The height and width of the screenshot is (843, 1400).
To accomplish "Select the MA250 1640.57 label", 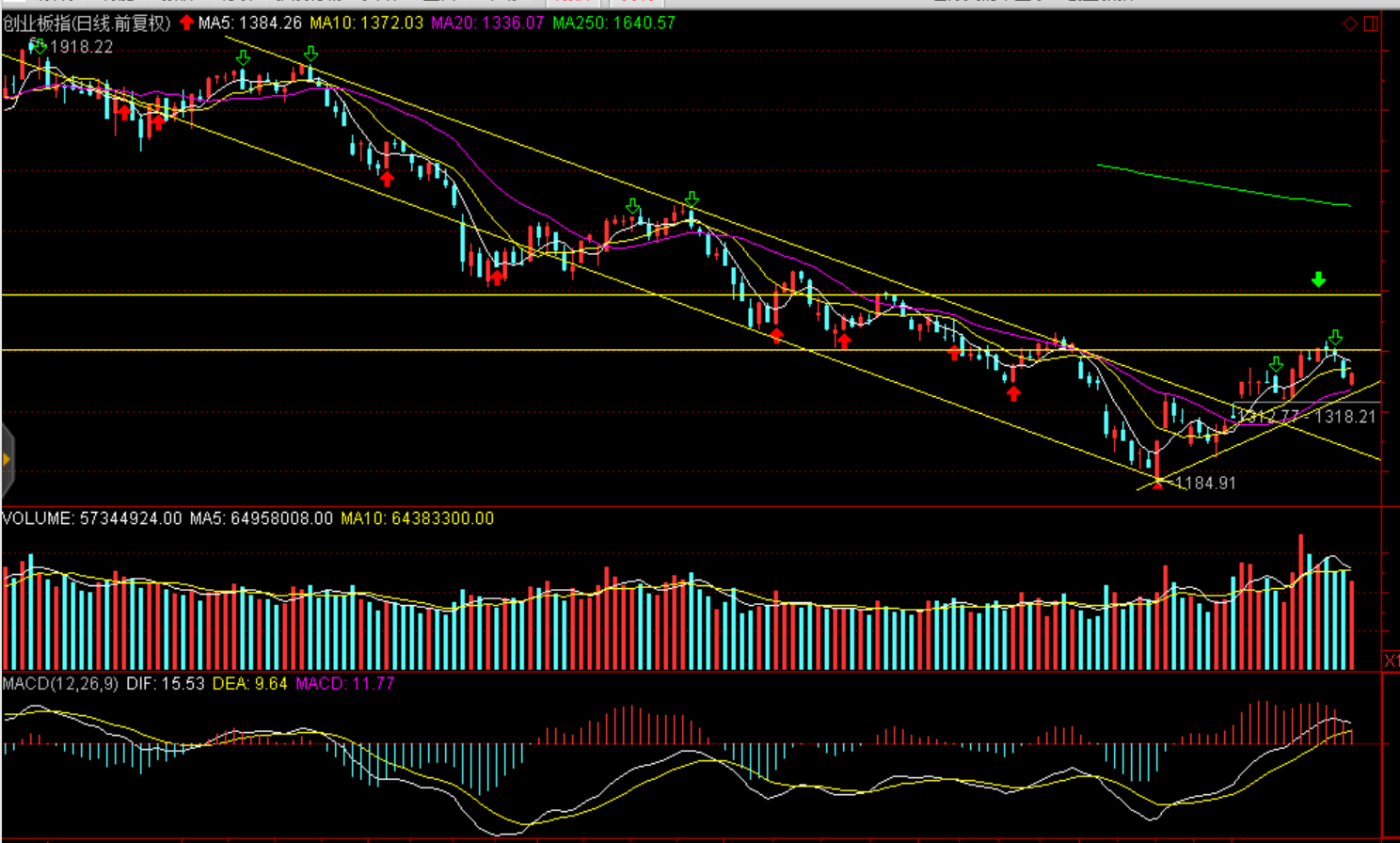I will [613, 23].
